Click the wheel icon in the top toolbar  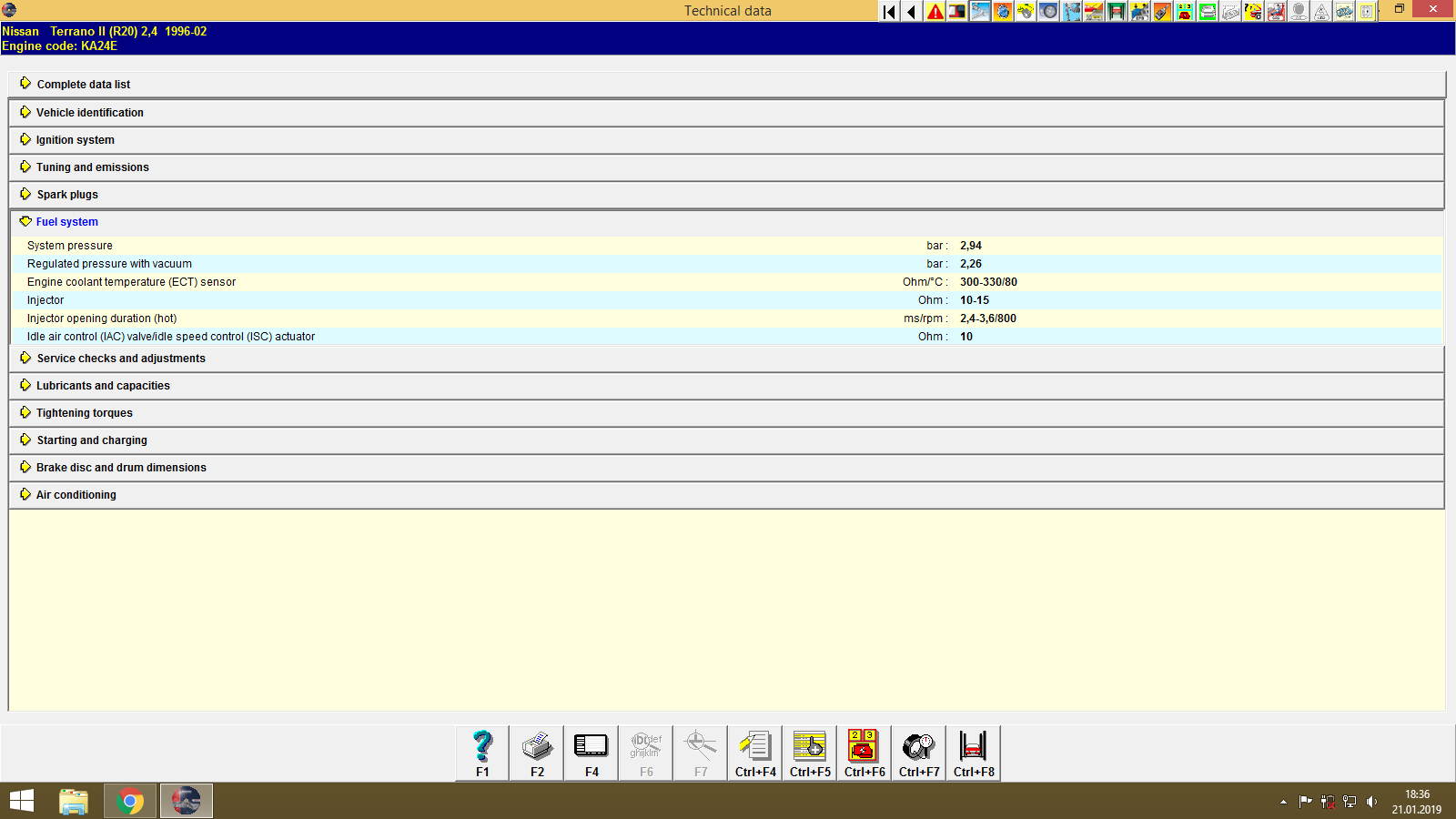[1047, 12]
